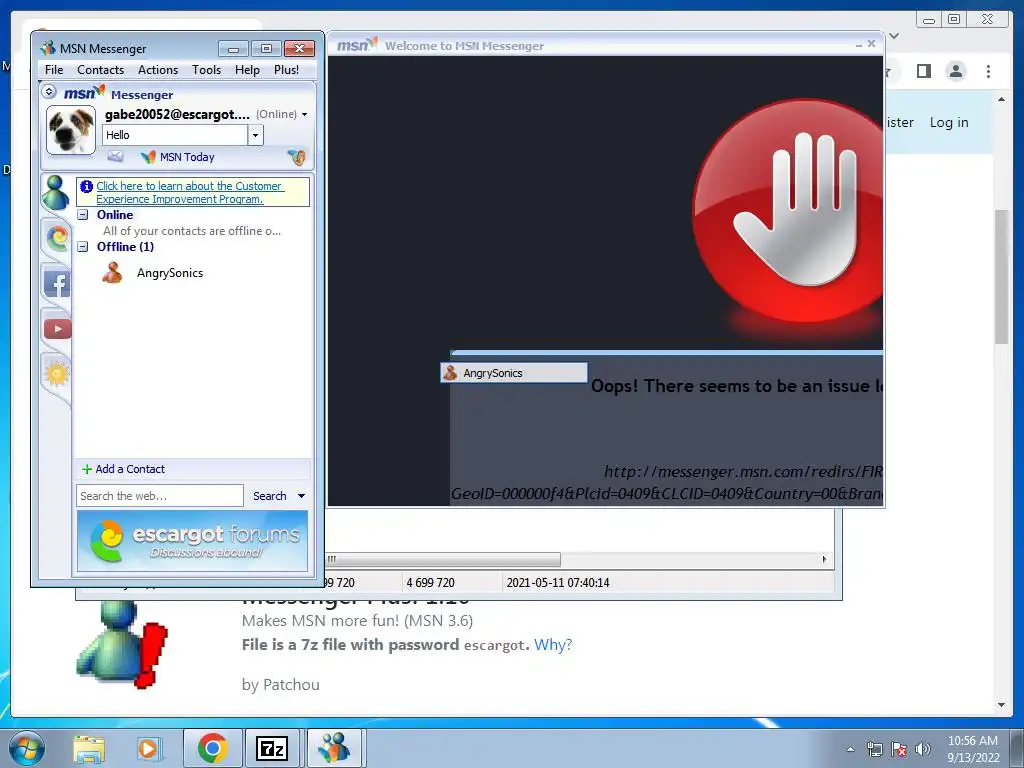The image size is (1024, 768).
Task: Click the browser vertical scrollbar thumb
Action: (x=1001, y=277)
